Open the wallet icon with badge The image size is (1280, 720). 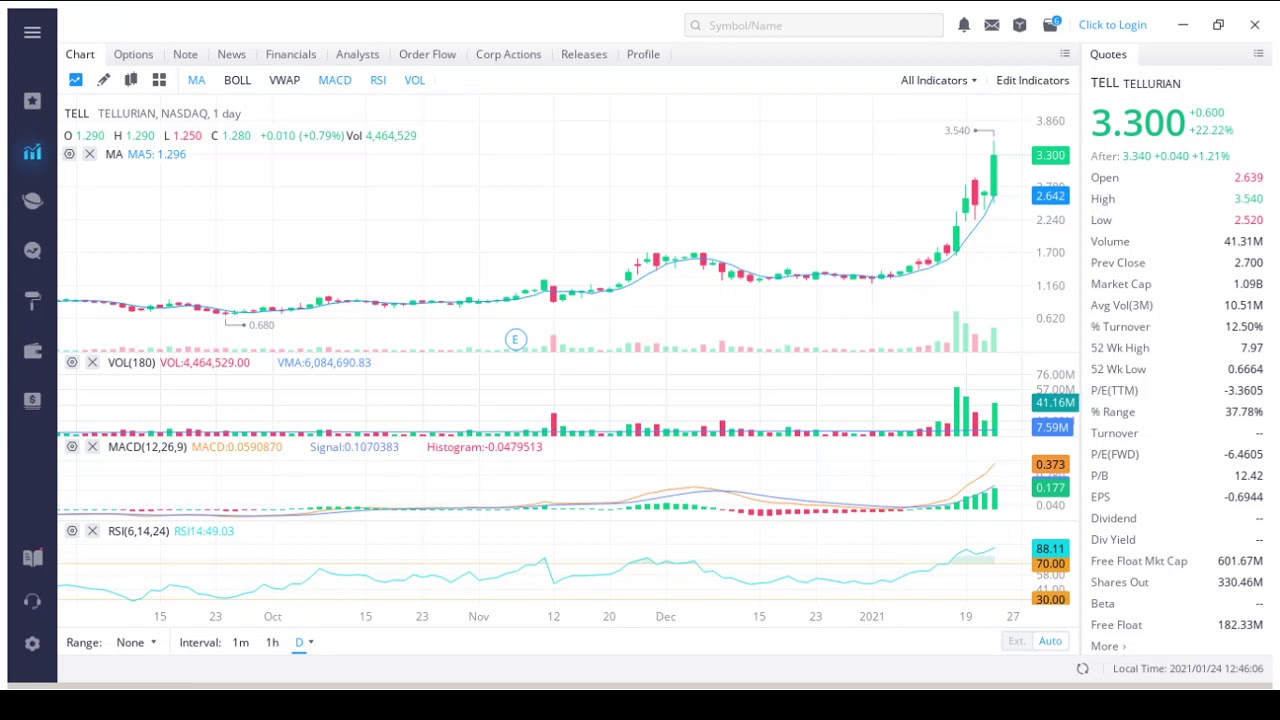[x=1050, y=24]
